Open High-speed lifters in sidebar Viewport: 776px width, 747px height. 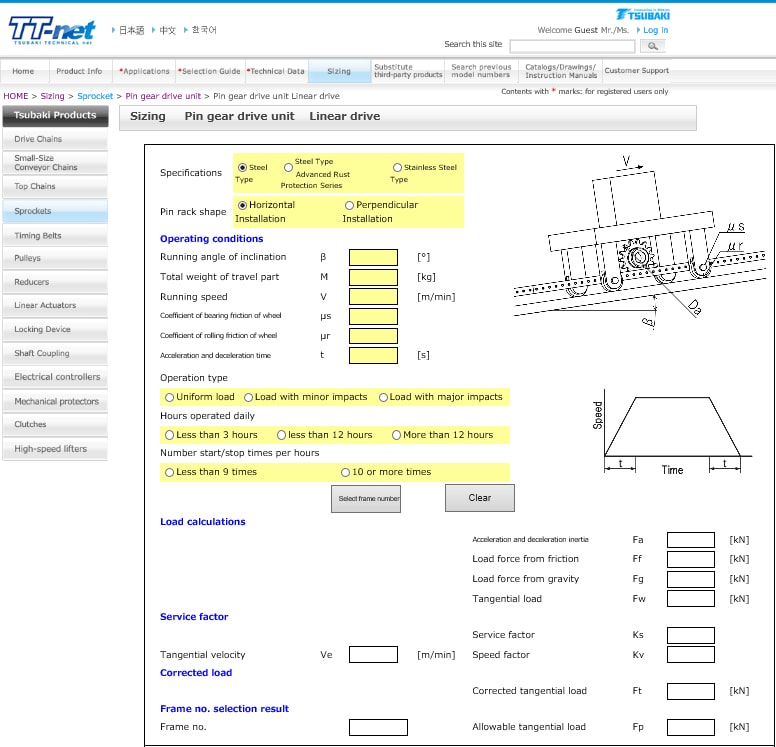pyautogui.click(x=55, y=449)
